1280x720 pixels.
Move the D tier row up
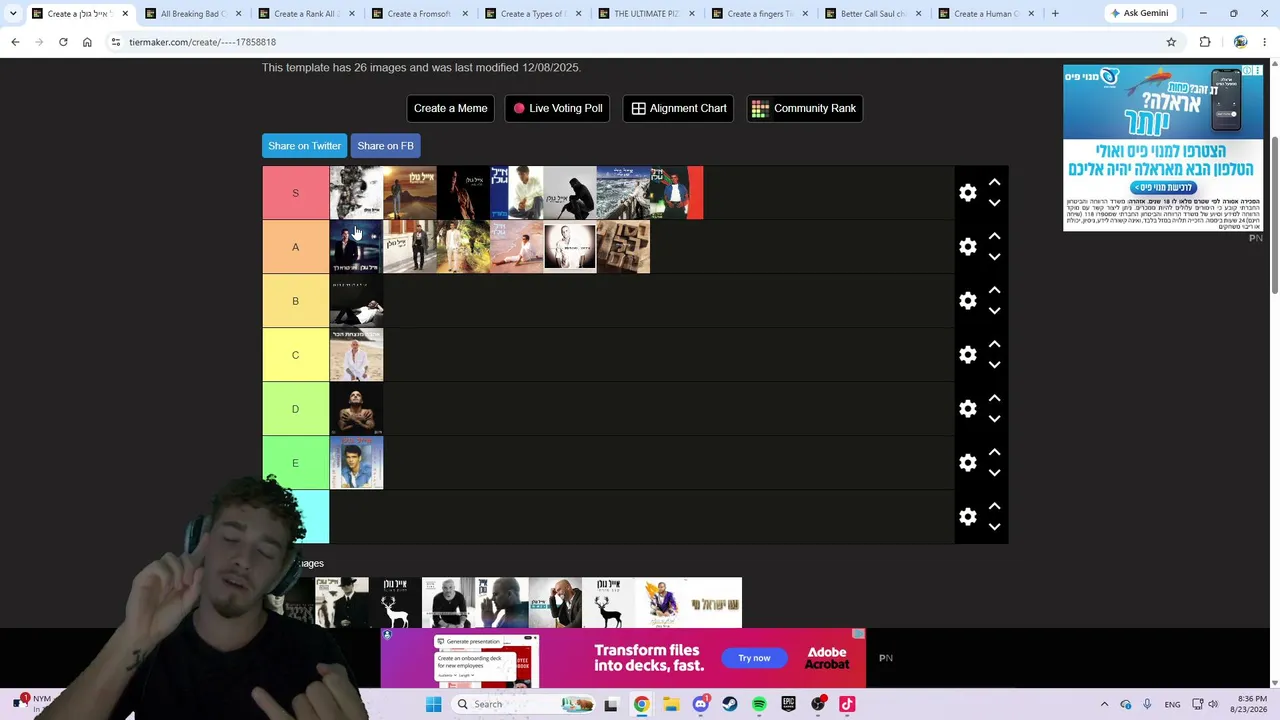[x=994, y=398]
